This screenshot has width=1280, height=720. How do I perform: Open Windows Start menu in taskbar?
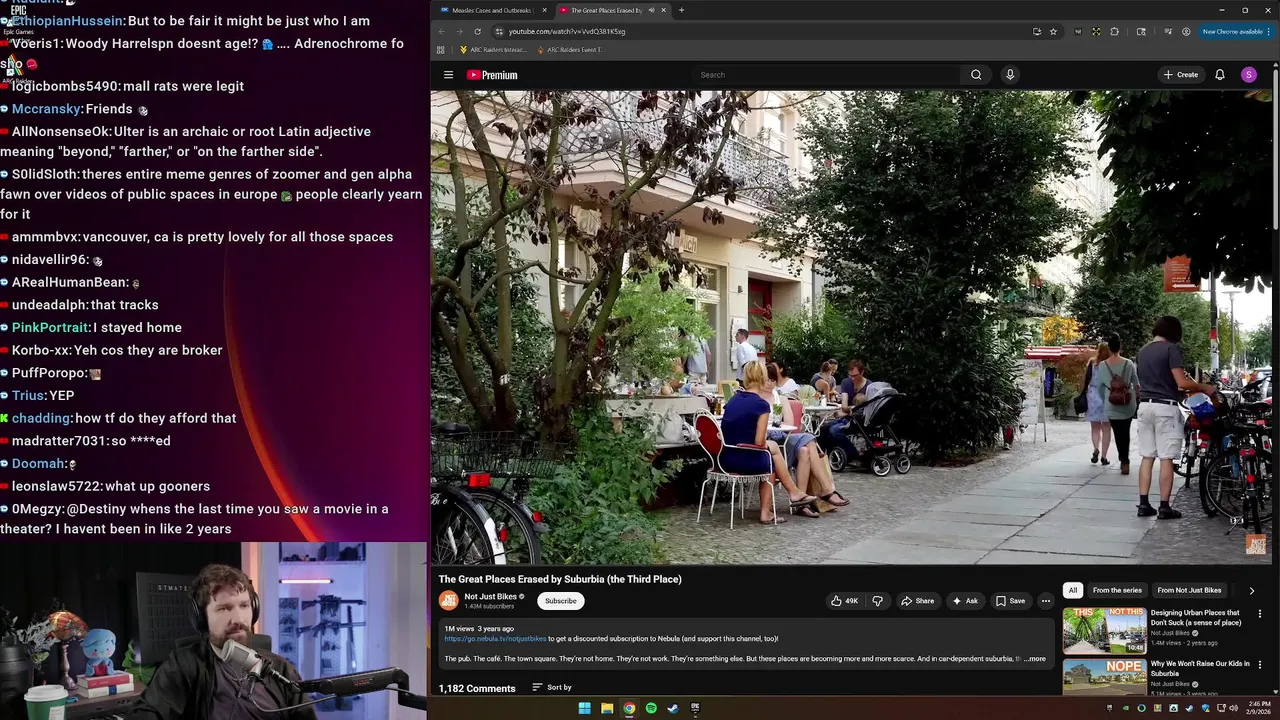point(584,708)
